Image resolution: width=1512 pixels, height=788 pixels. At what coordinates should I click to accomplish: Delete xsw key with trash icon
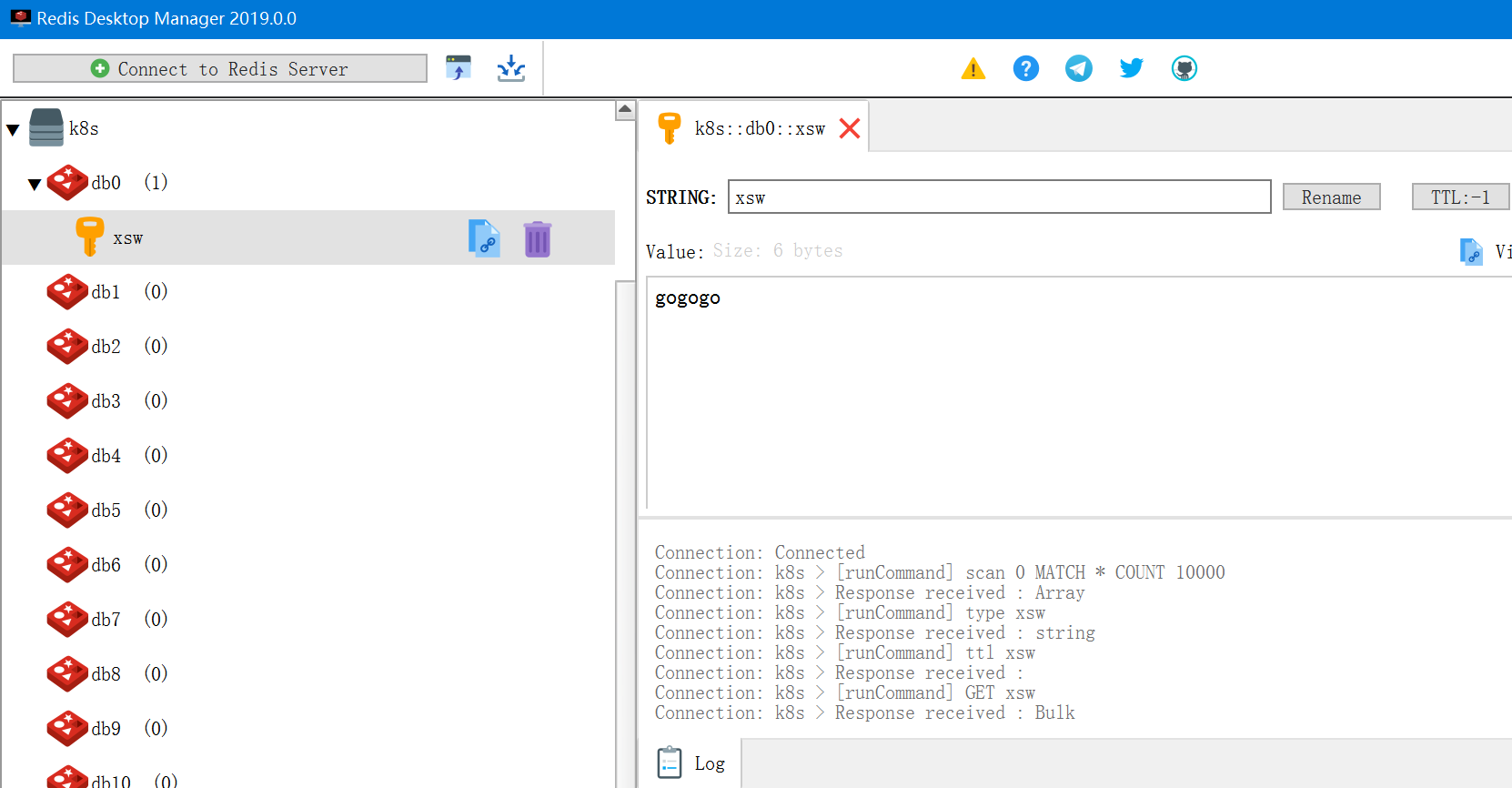click(x=538, y=238)
